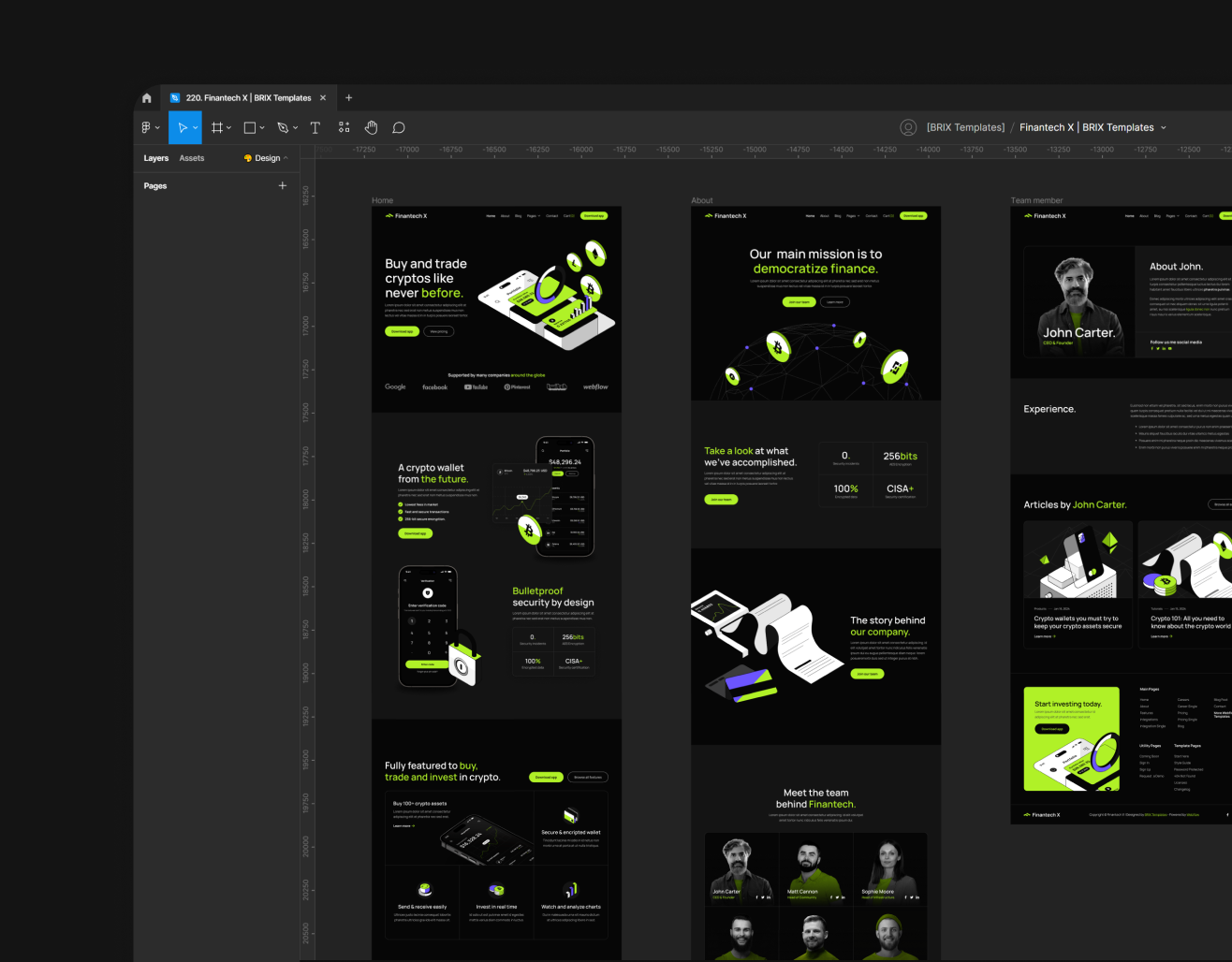The height and width of the screenshot is (962, 1232).
Task: Expand the Move tool dropdown arrow
Action: point(195,127)
